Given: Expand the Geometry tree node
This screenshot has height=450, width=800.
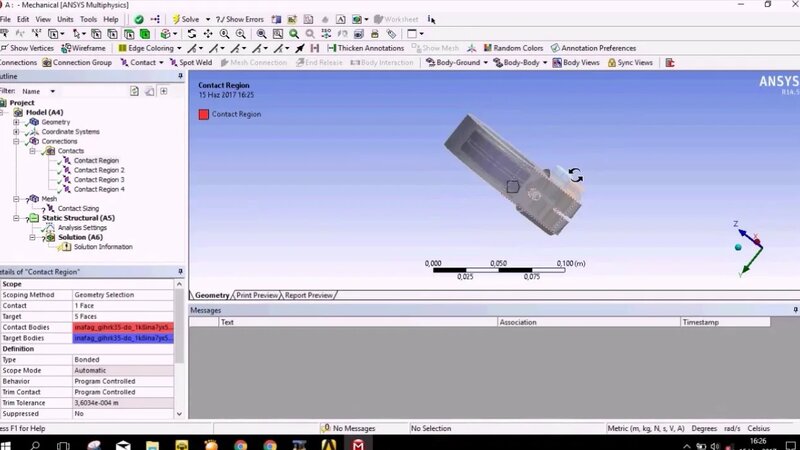Looking at the screenshot, I should coord(16,122).
